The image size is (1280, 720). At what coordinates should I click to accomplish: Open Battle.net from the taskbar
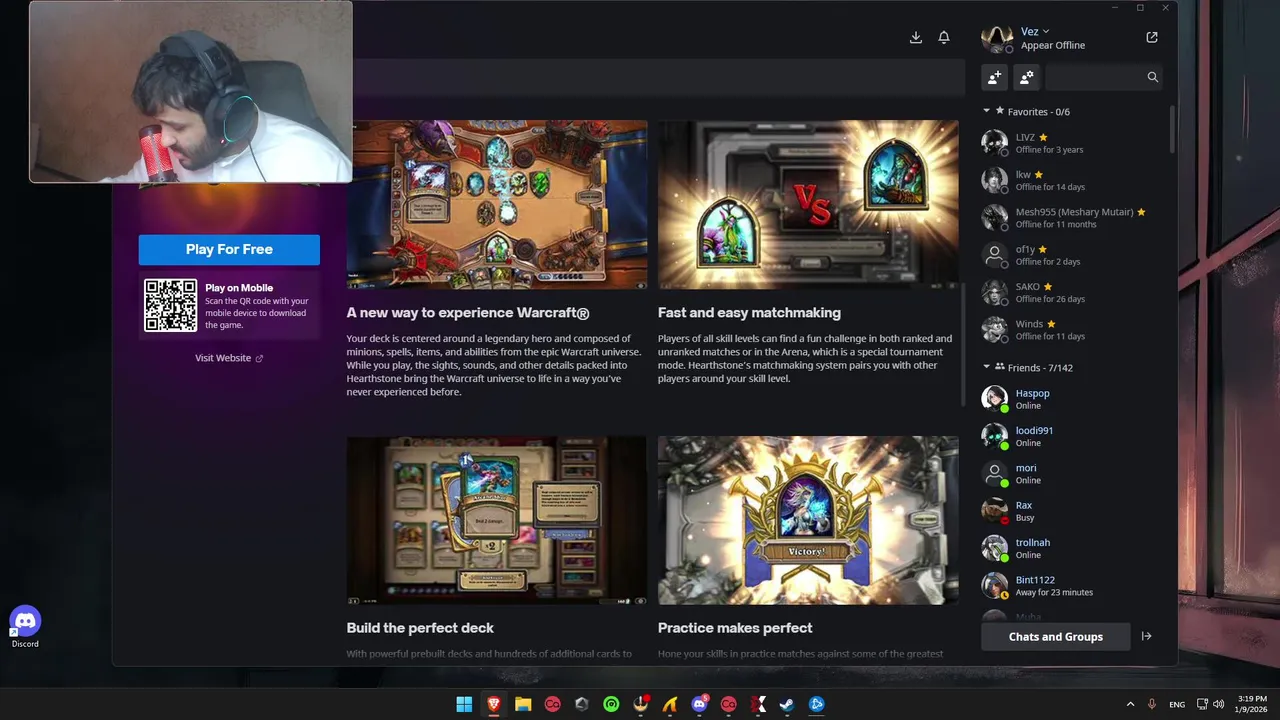(x=817, y=704)
